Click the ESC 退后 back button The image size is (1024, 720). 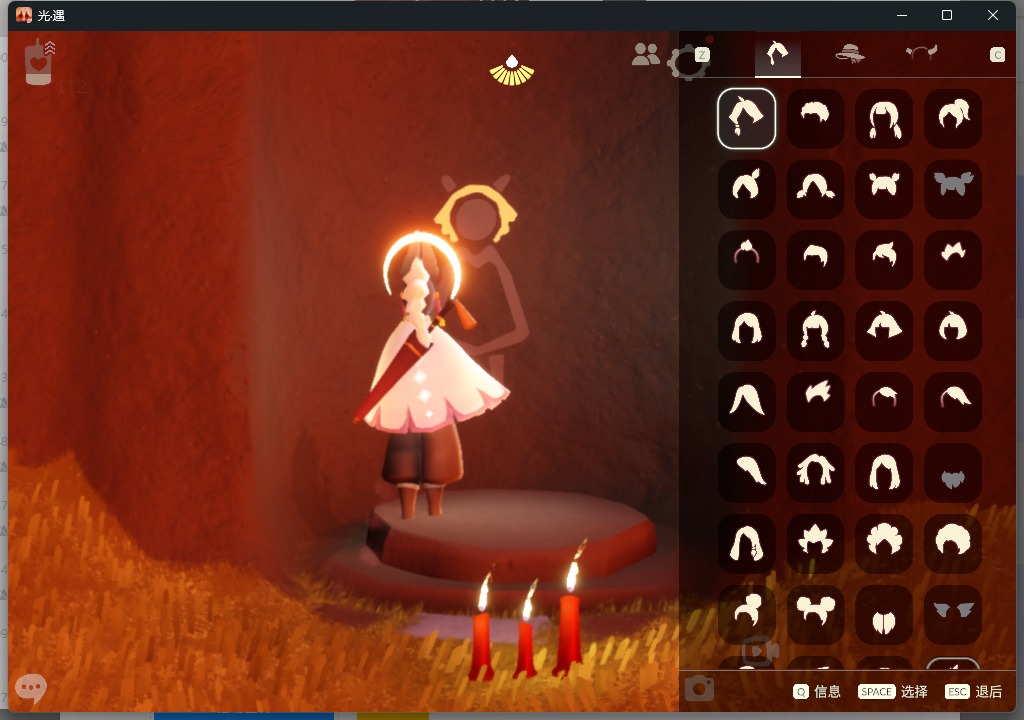(x=973, y=692)
